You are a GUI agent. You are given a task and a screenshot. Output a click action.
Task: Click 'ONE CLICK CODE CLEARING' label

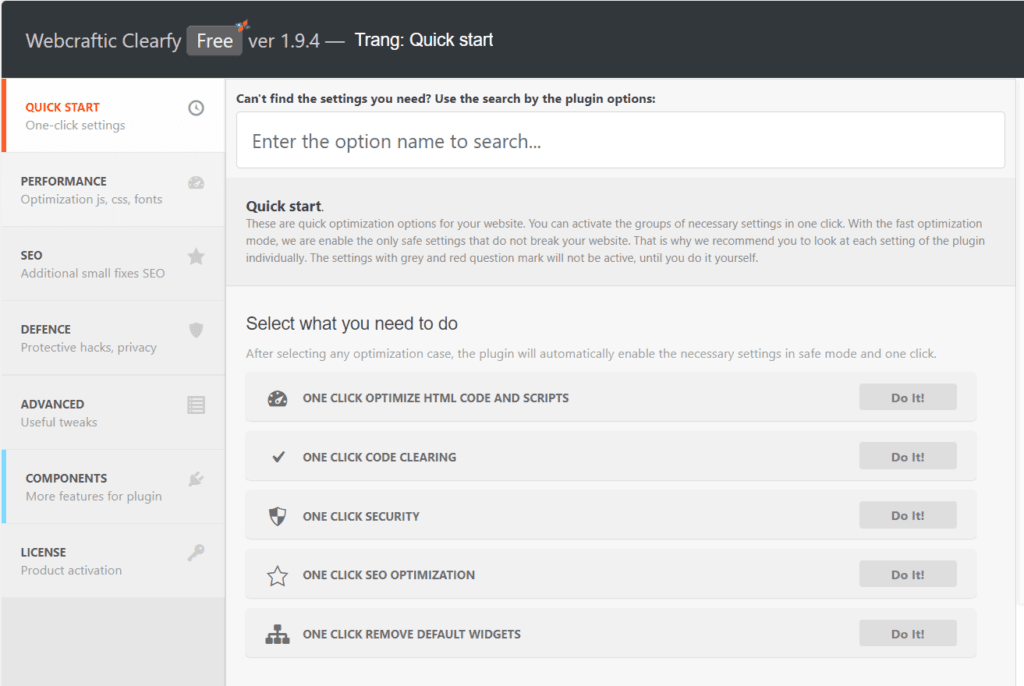(x=379, y=457)
